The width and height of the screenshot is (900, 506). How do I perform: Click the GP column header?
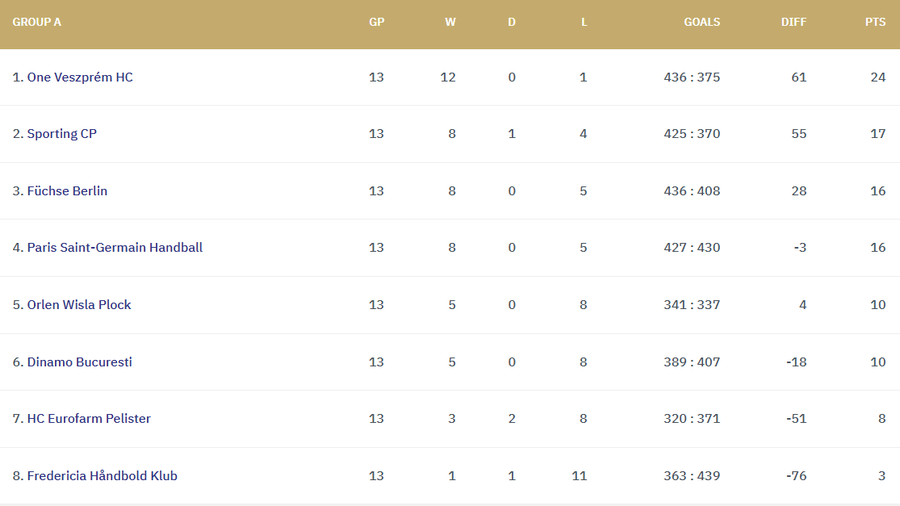click(x=376, y=22)
